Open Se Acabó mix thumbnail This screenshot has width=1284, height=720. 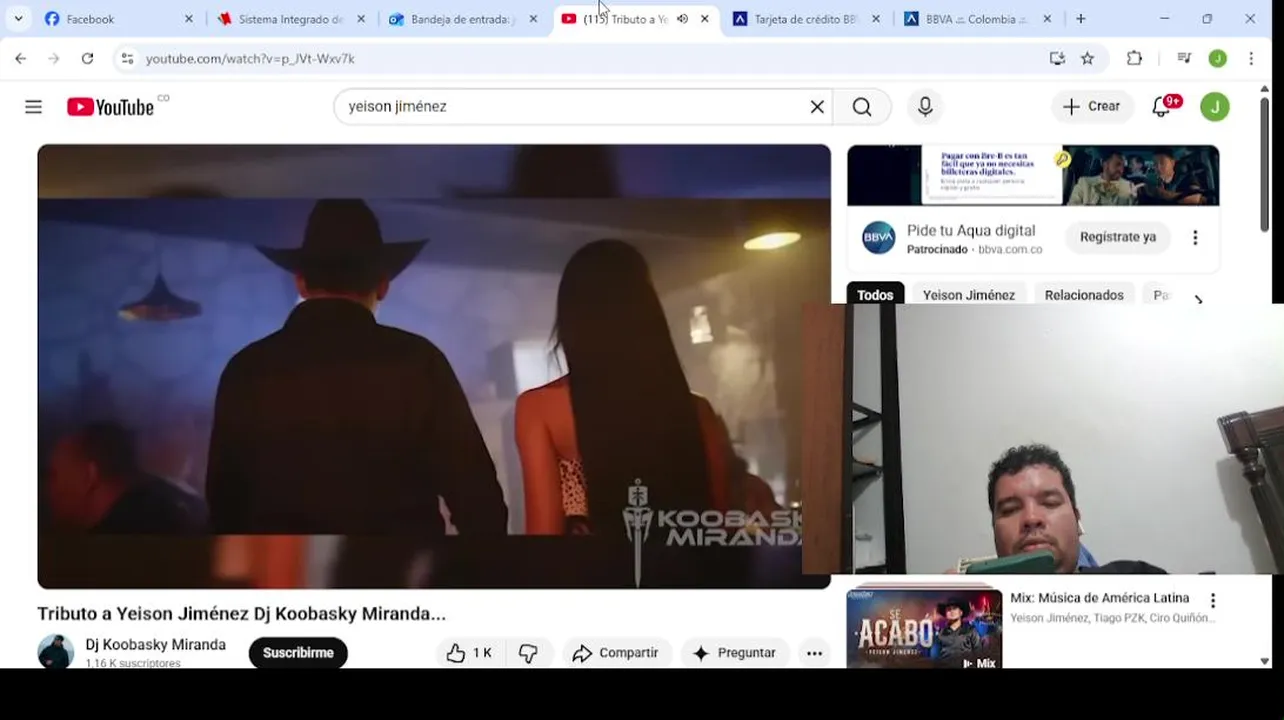(924, 629)
